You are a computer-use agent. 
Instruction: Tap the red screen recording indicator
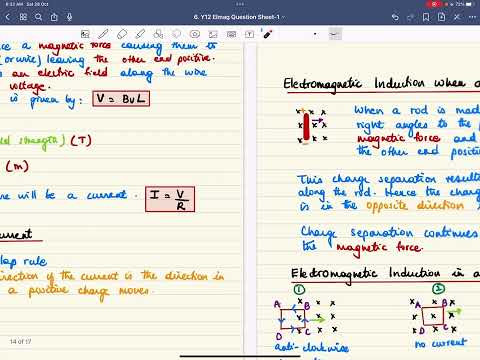coord(435,4)
